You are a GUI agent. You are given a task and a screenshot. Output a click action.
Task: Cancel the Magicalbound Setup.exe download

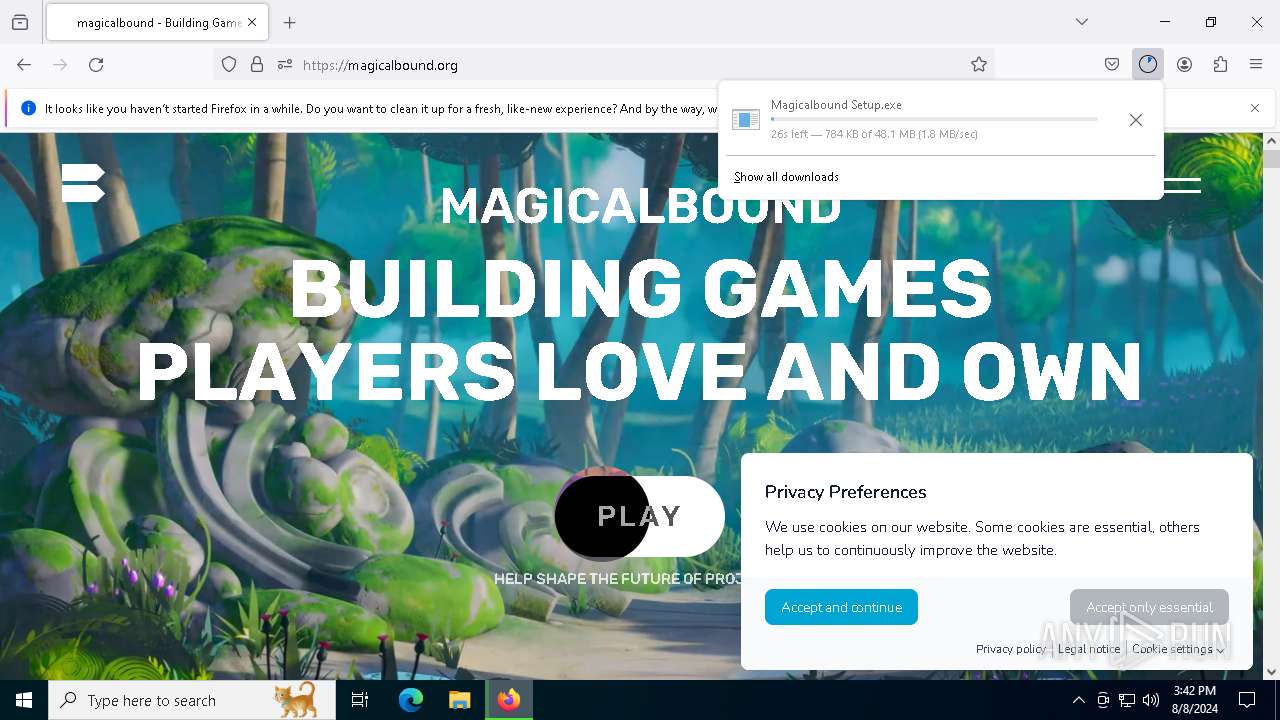[x=1136, y=120]
